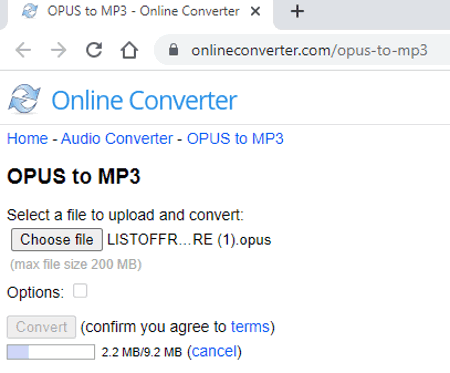Close the OPUS to MP3 tab
This screenshot has height=373, width=450.
(x=255, y=11)
